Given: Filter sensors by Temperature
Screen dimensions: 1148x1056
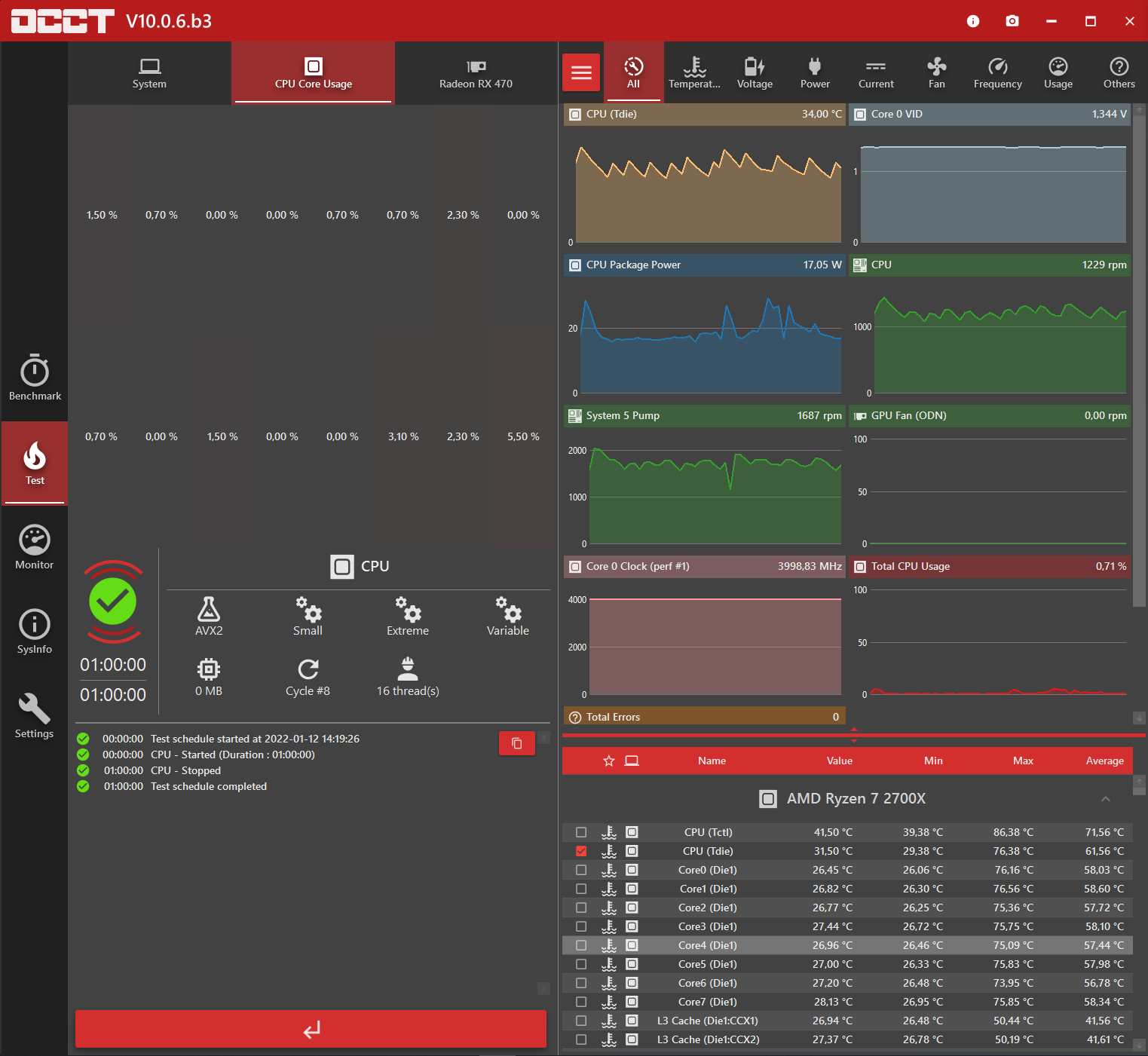Looking at the screenshot, I should click(x=694, y=72).
